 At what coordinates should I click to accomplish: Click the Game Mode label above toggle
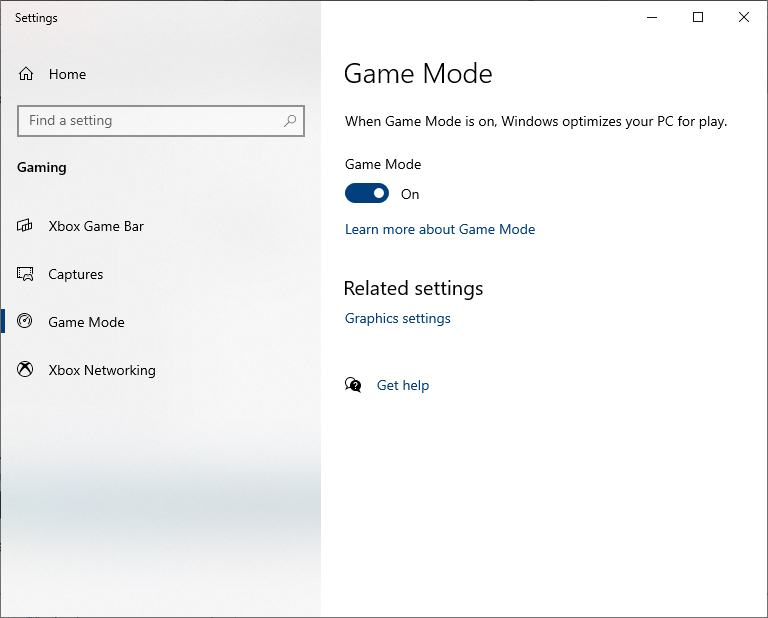(383, 165)
